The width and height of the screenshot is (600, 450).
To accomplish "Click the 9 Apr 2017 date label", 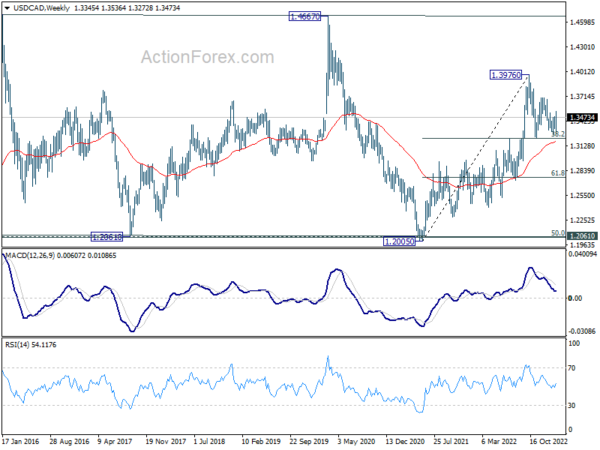I will [115, 441].
